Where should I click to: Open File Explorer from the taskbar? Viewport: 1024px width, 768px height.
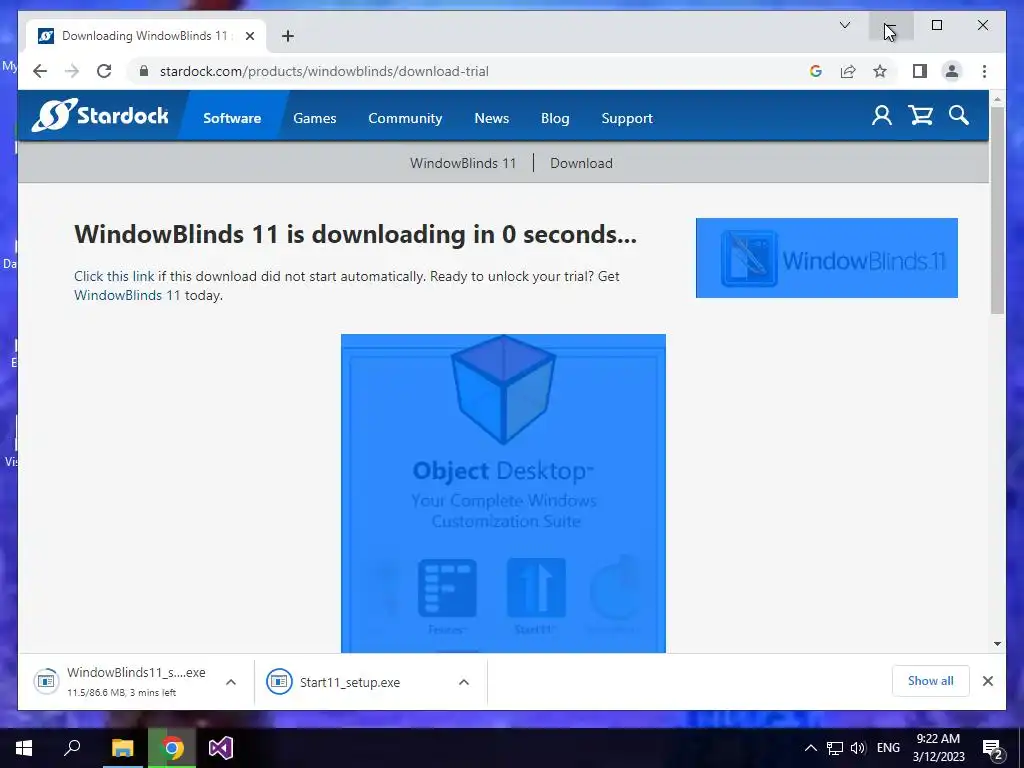tap(122, 748)
